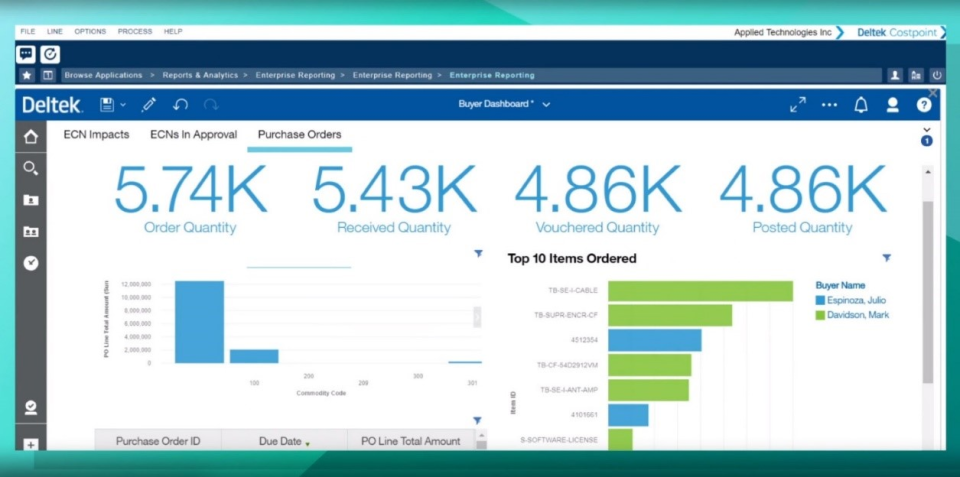
Task: Click Reports & Analytics breadcrumb
Action: (200, 75)
